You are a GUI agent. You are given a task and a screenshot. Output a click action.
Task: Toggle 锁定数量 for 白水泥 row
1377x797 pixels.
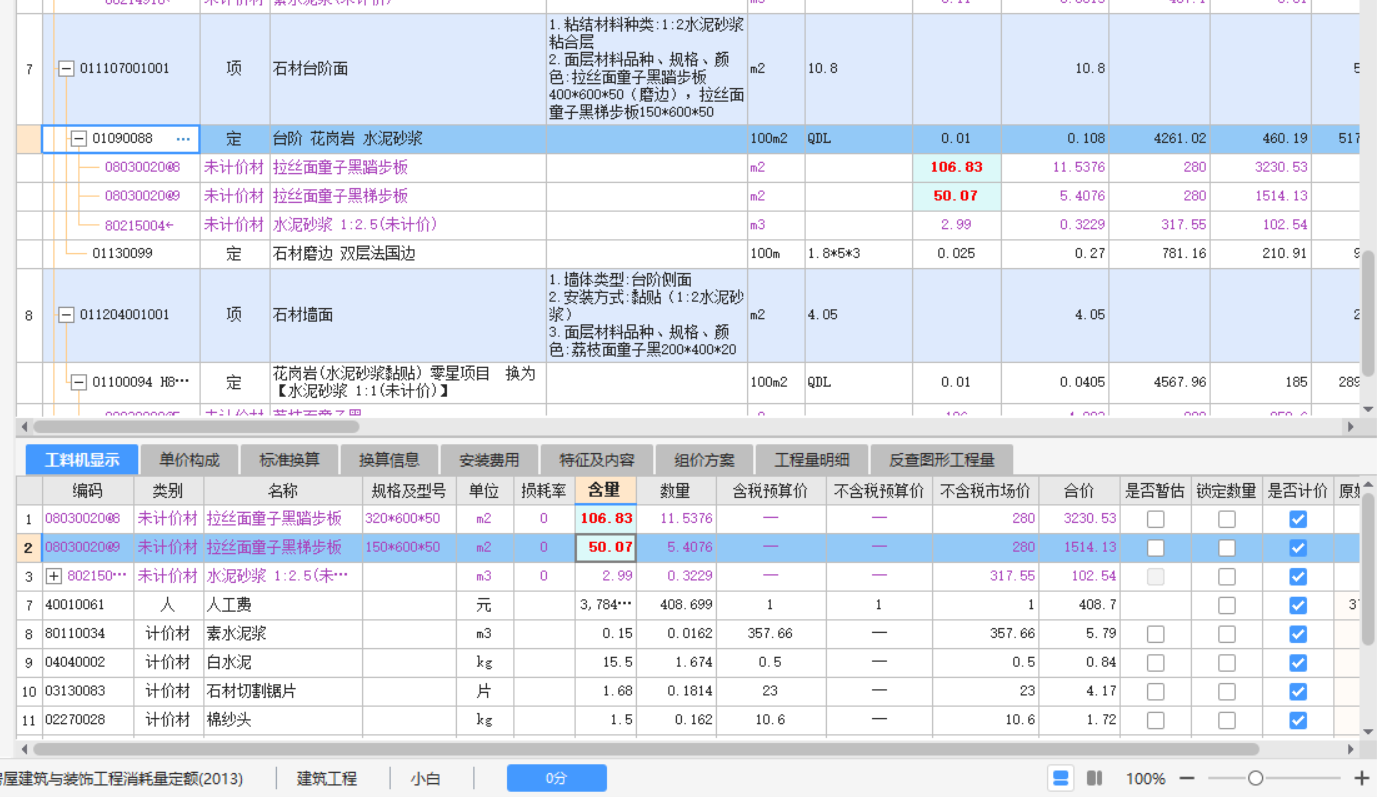click(x=1226, y=663)
